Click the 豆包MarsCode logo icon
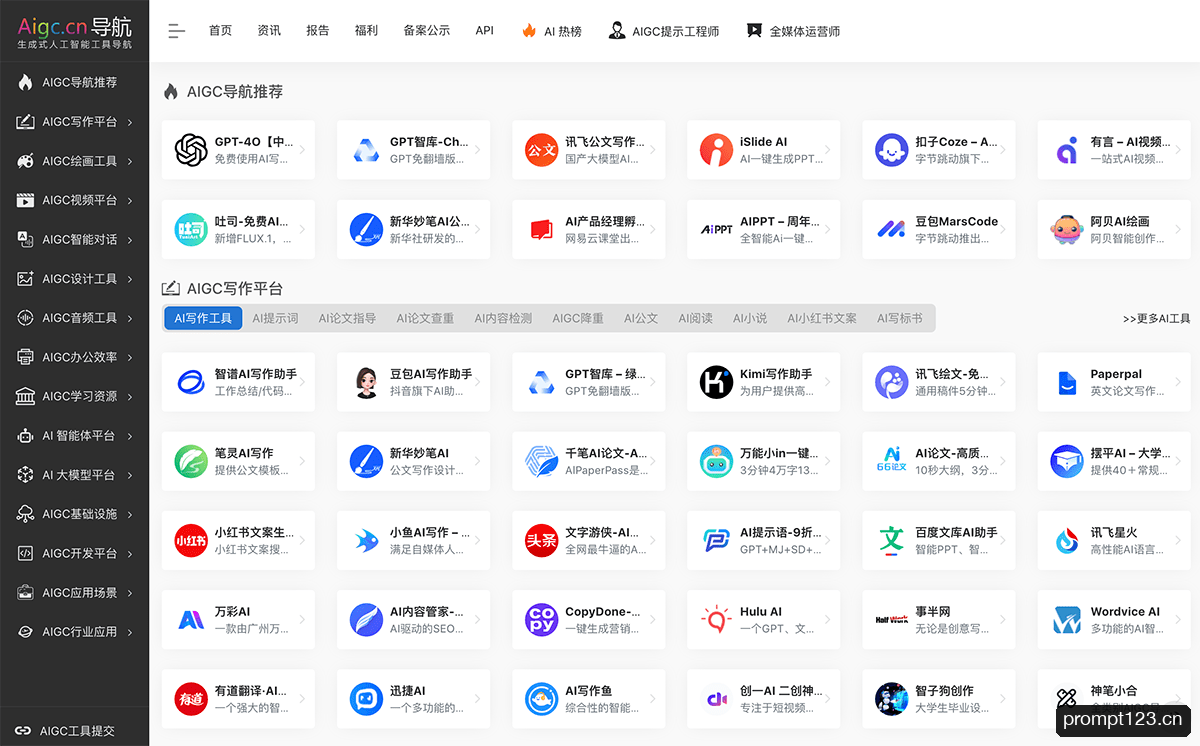This screenshot has width=1200, height=746. click(891, 230)
